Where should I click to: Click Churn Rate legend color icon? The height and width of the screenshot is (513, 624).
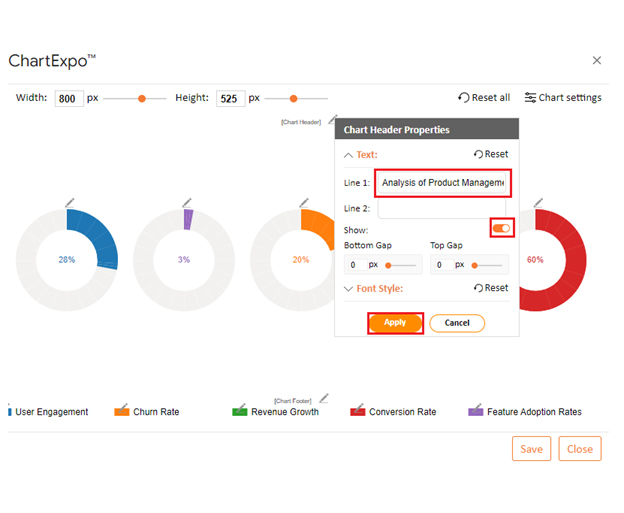(122, 410)
